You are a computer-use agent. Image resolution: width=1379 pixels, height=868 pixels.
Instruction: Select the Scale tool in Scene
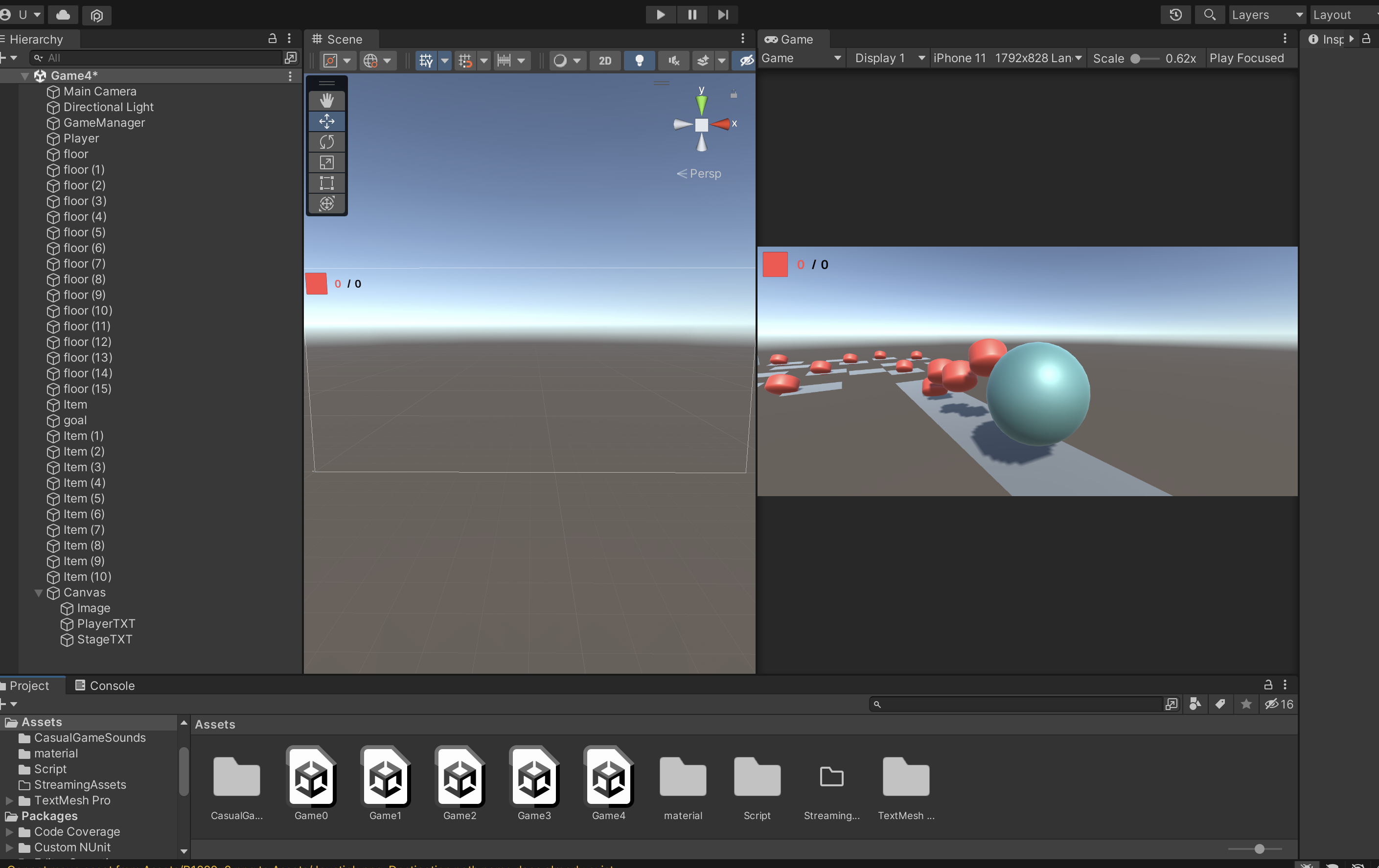326,162
